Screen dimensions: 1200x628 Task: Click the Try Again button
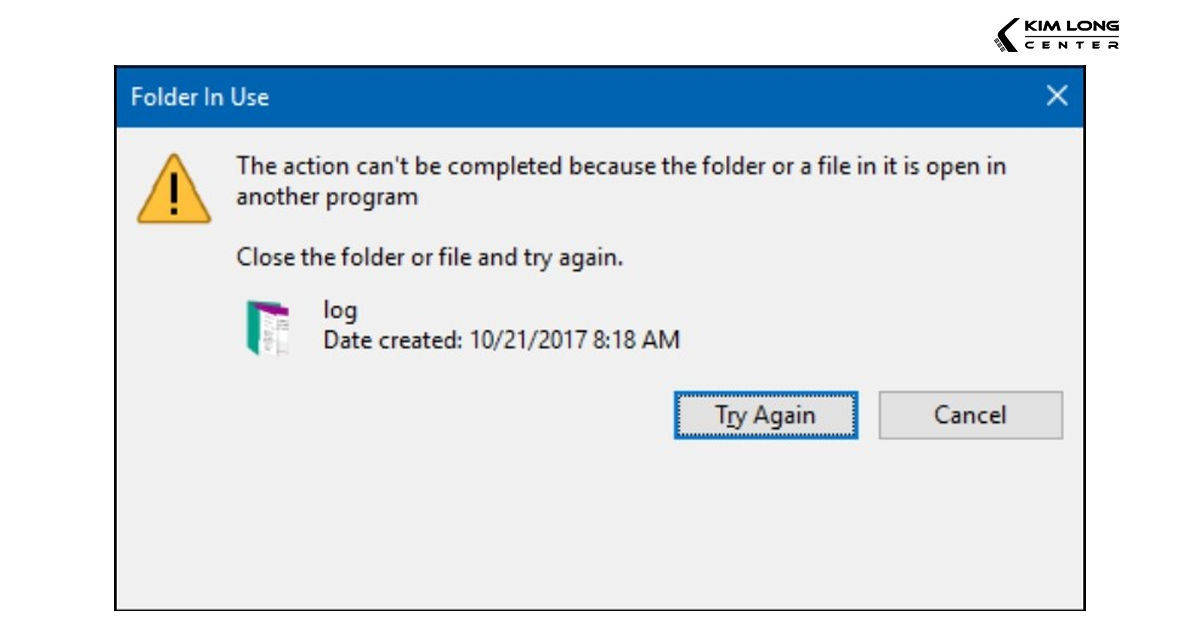(765, 415)
